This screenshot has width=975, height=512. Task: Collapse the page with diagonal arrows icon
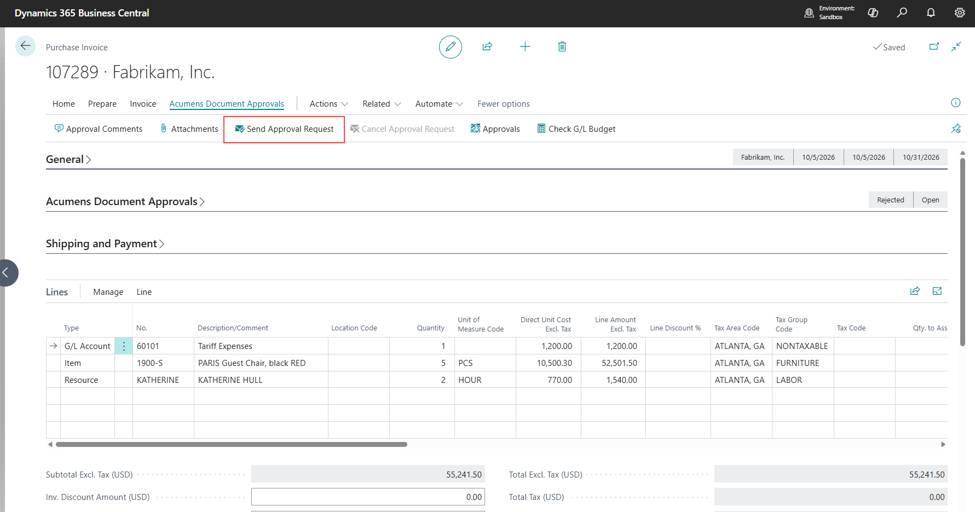pos(956,47)
